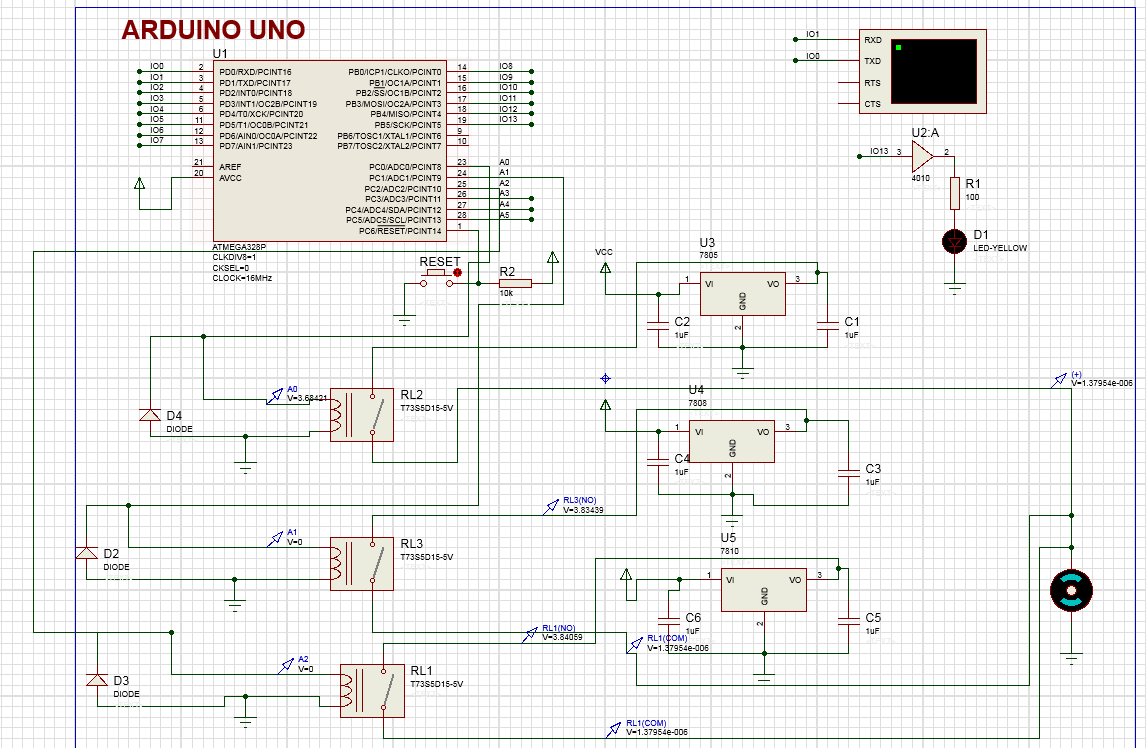Select relay RL1 symbol
Screen dimensions: 1146x748
(372, 691)
